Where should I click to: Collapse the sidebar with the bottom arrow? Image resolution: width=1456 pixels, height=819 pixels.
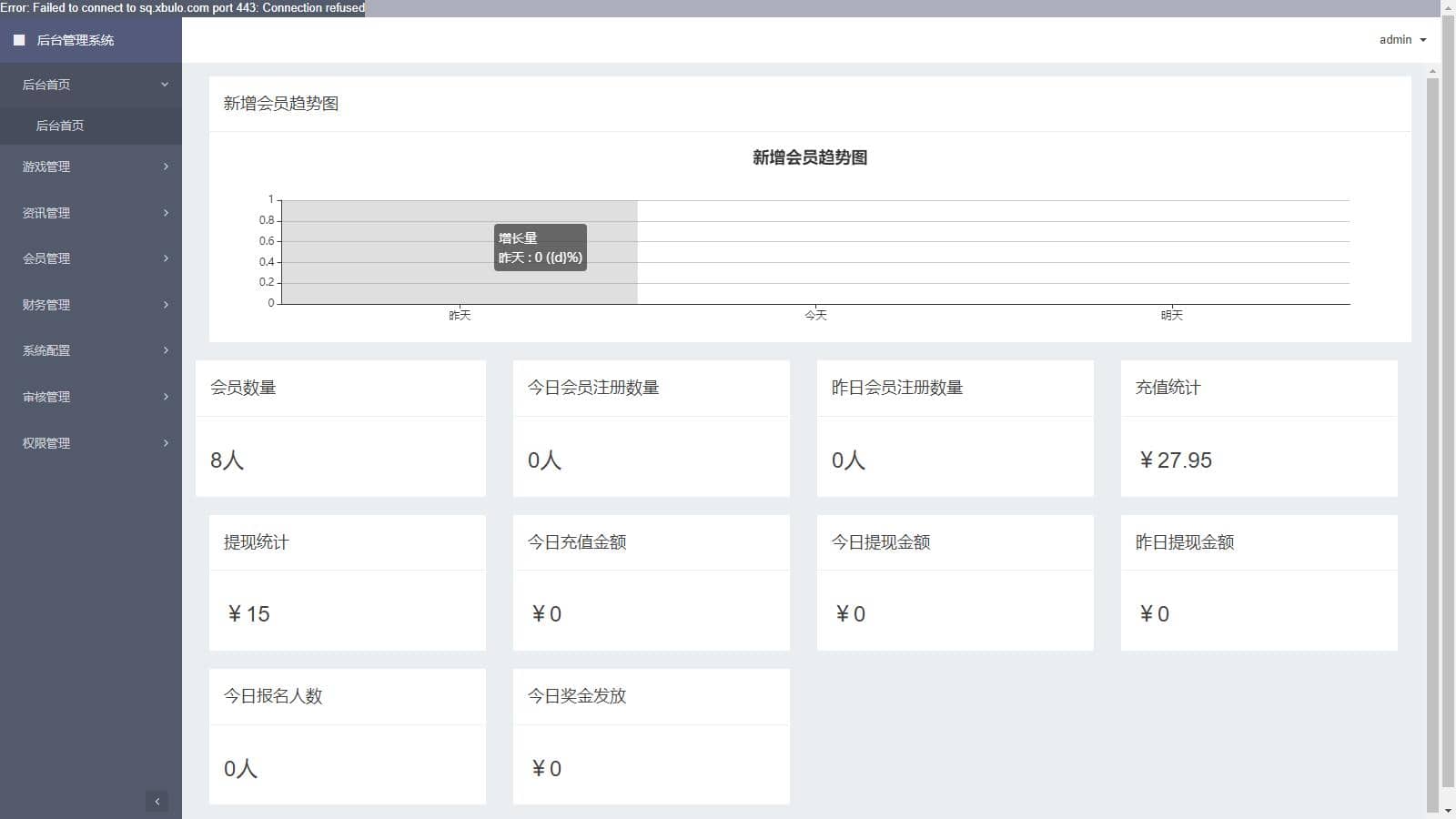pyautogui.click(x=157, y=802)
